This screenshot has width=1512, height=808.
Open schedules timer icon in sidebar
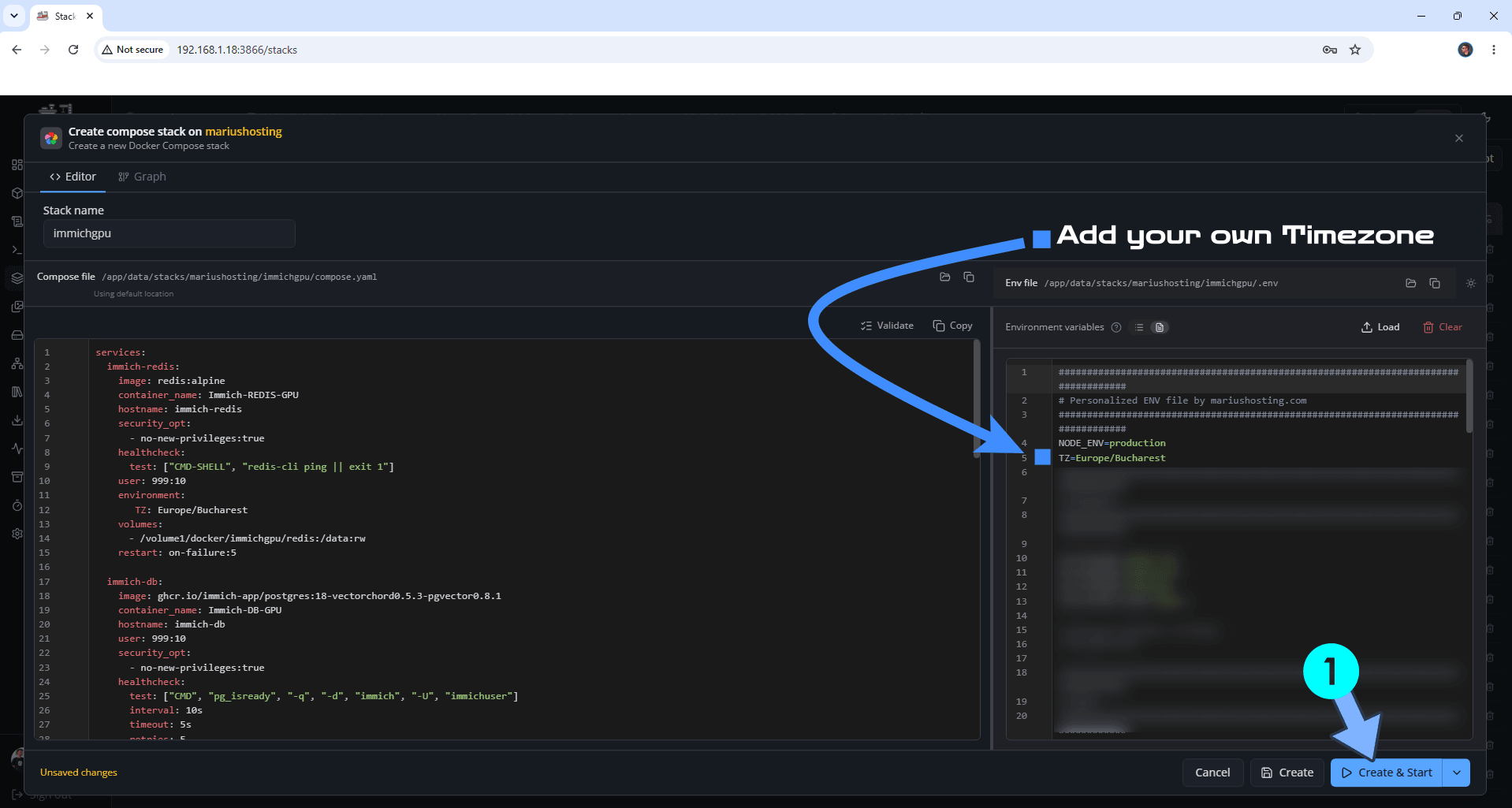(x=17, y=505)
